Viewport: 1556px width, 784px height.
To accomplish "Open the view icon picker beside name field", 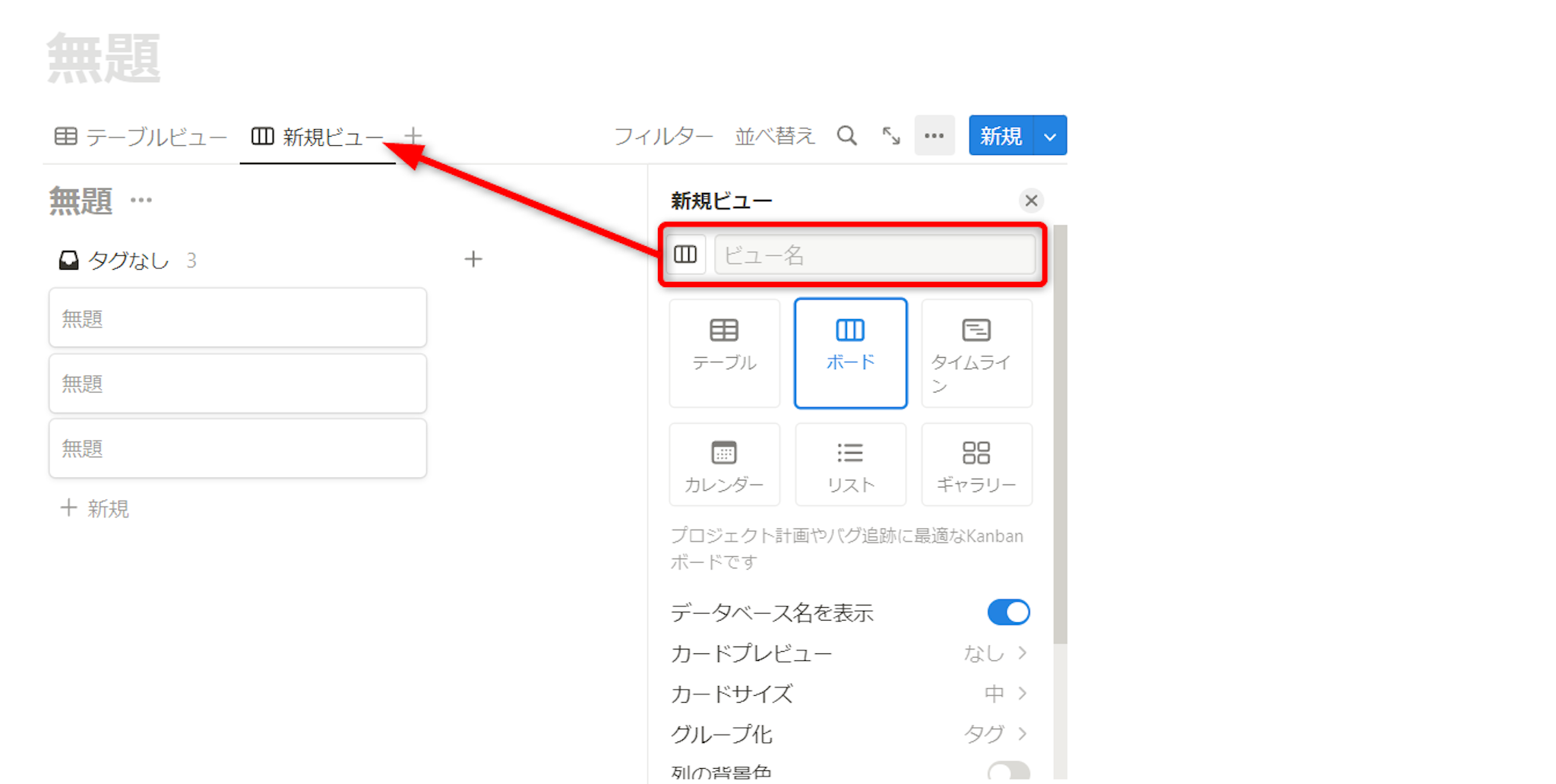I will tap(685, 254).
